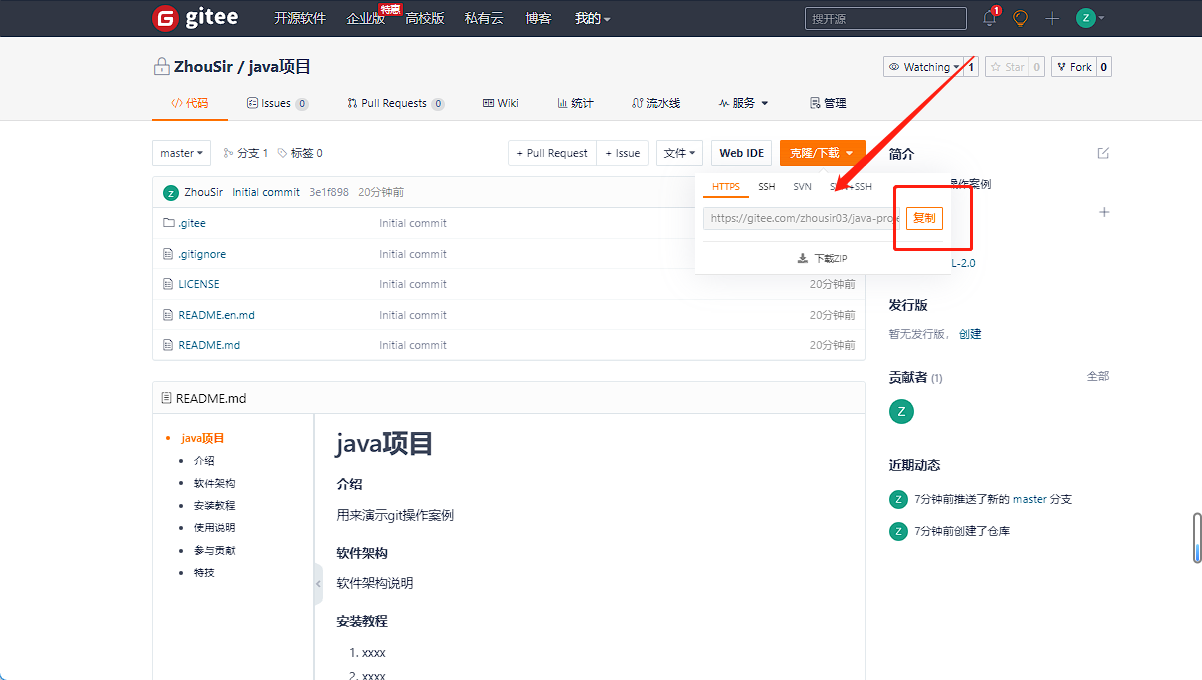Click the .gitee folder icon

[x=169, y=223]
